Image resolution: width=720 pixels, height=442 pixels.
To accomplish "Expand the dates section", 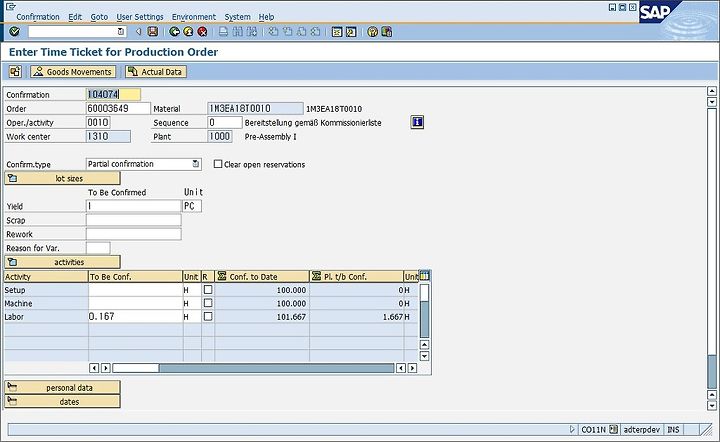I will click(x=62, y=401).
